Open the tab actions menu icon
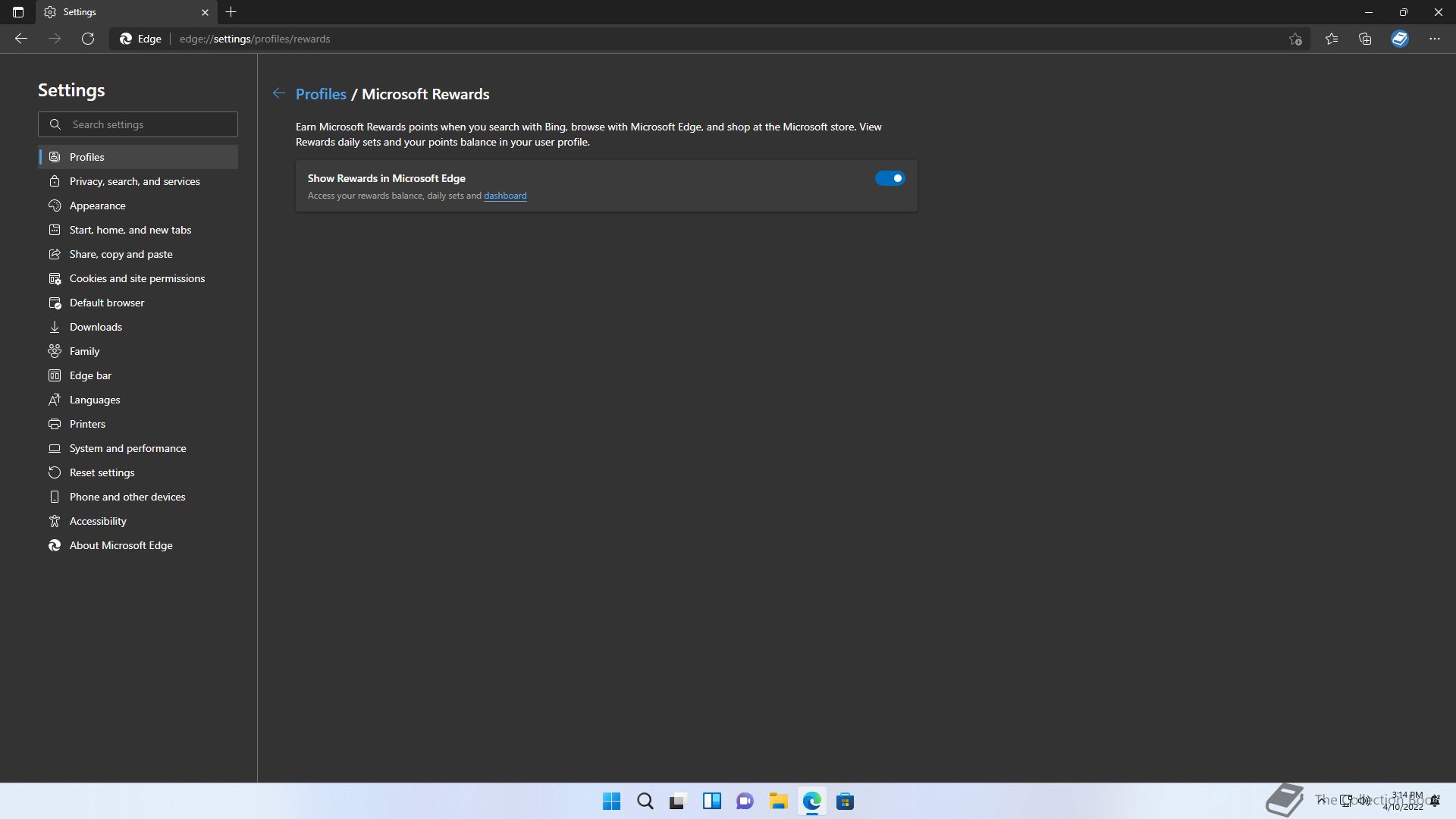Image resolution: width=1456 pixels, height=819 pixels. (18, 12)
